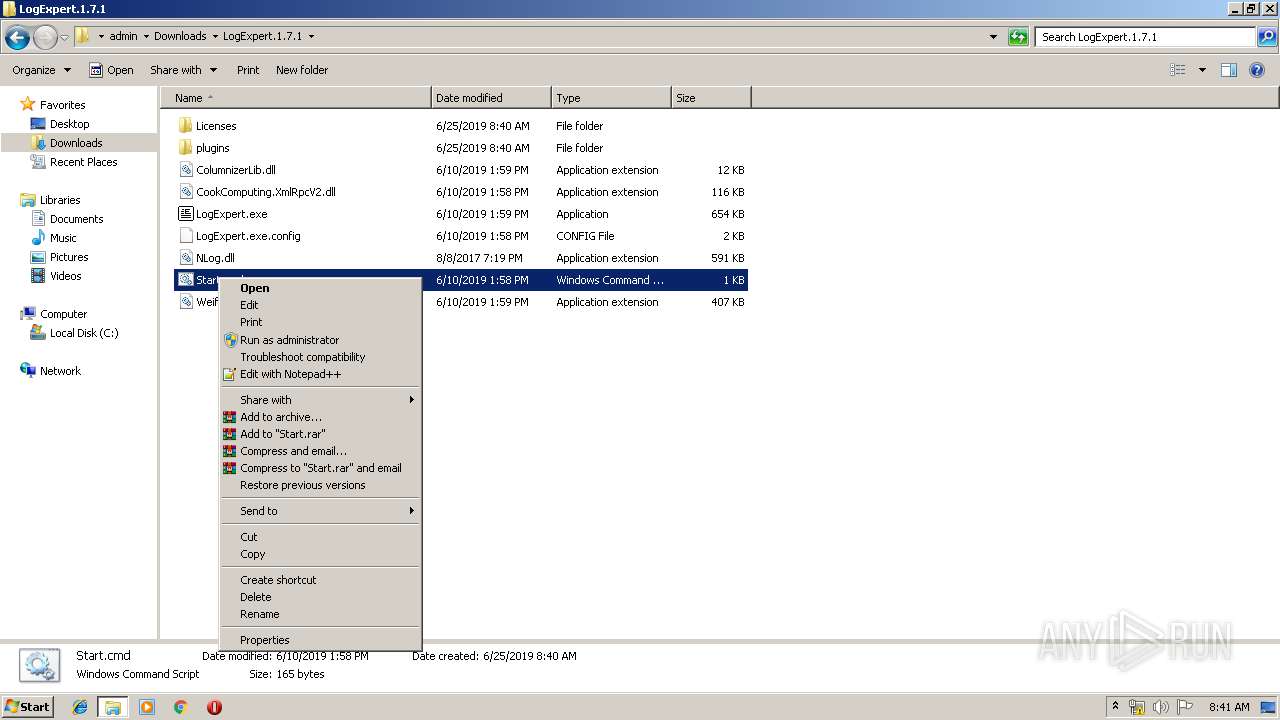Click the Desktop icon in Favorites
Image resolution: width=1280 pixels, height=720 pixels.
coord(38,124)
